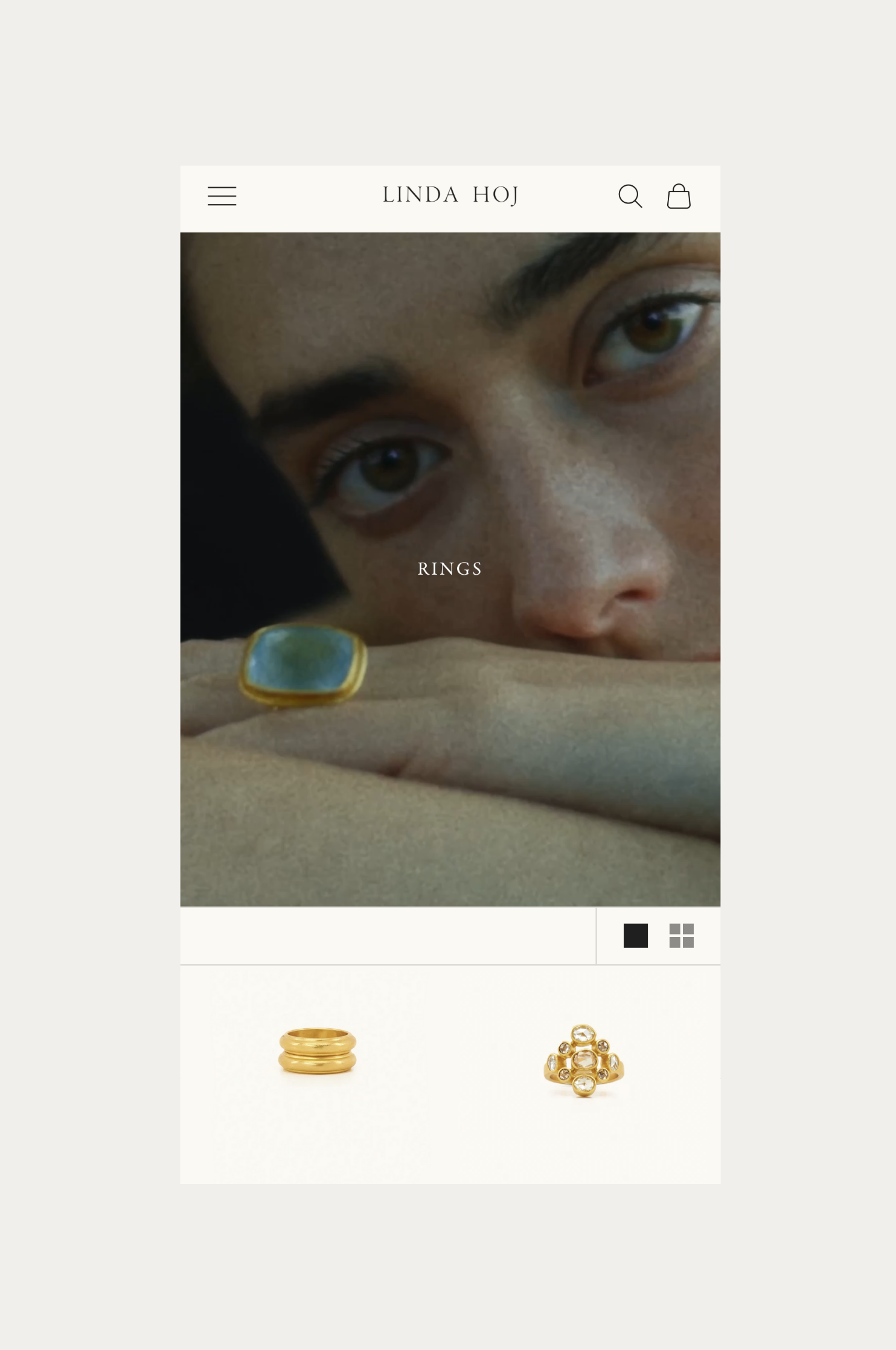Image resolution: width=896 pixels, height=1350 pixels.
Task: Switch to four-square grid view
Action: [681, 935]
